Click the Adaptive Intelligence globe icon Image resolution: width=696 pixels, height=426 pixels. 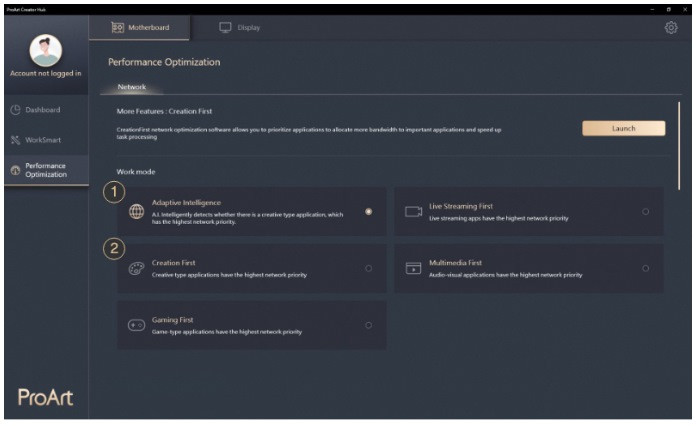coord(136,211)
